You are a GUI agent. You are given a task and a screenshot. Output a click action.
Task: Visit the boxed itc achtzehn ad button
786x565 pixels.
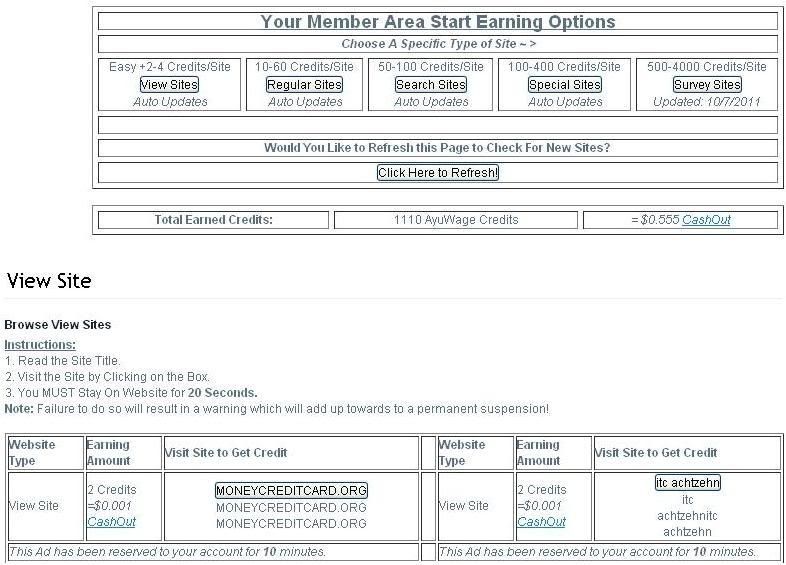[688, 483]
